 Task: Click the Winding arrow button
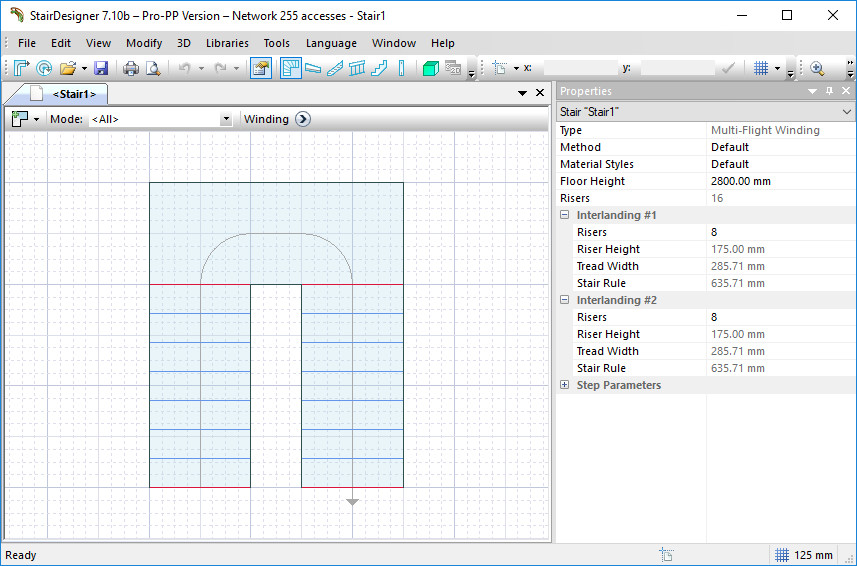[303, 119]
